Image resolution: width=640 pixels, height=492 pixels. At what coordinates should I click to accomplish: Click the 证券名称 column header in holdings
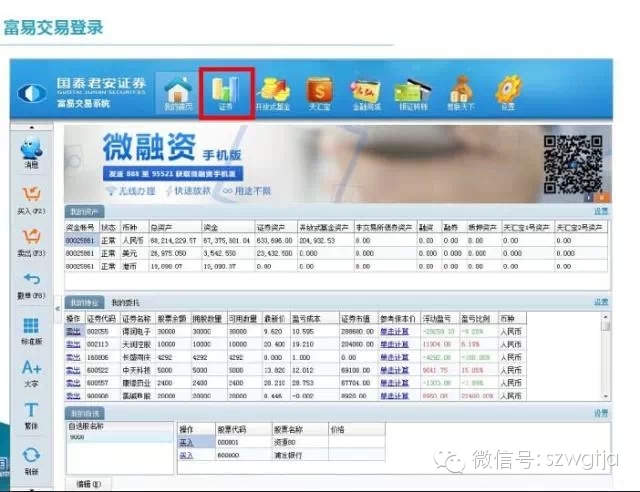coord(137,318)
